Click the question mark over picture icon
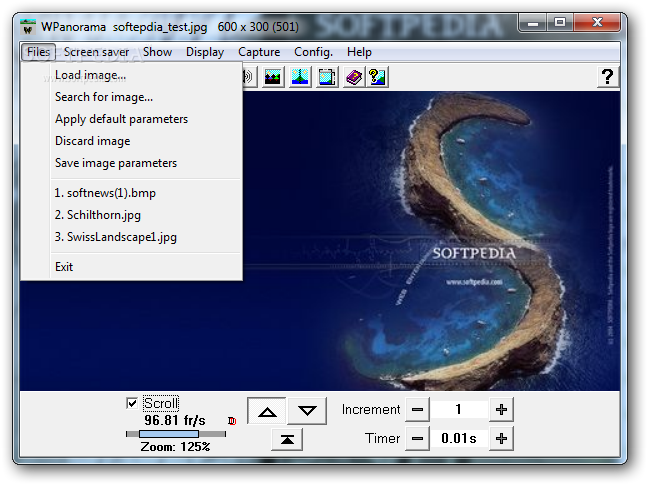Image resolution: width=648 pixels, height=485 pixels. pos(377,77)
